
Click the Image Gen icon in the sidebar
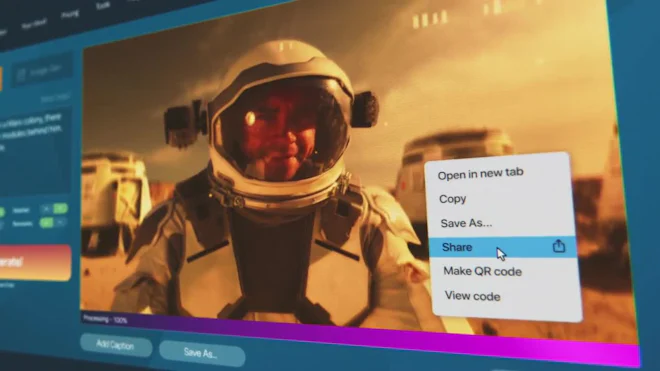21,75
